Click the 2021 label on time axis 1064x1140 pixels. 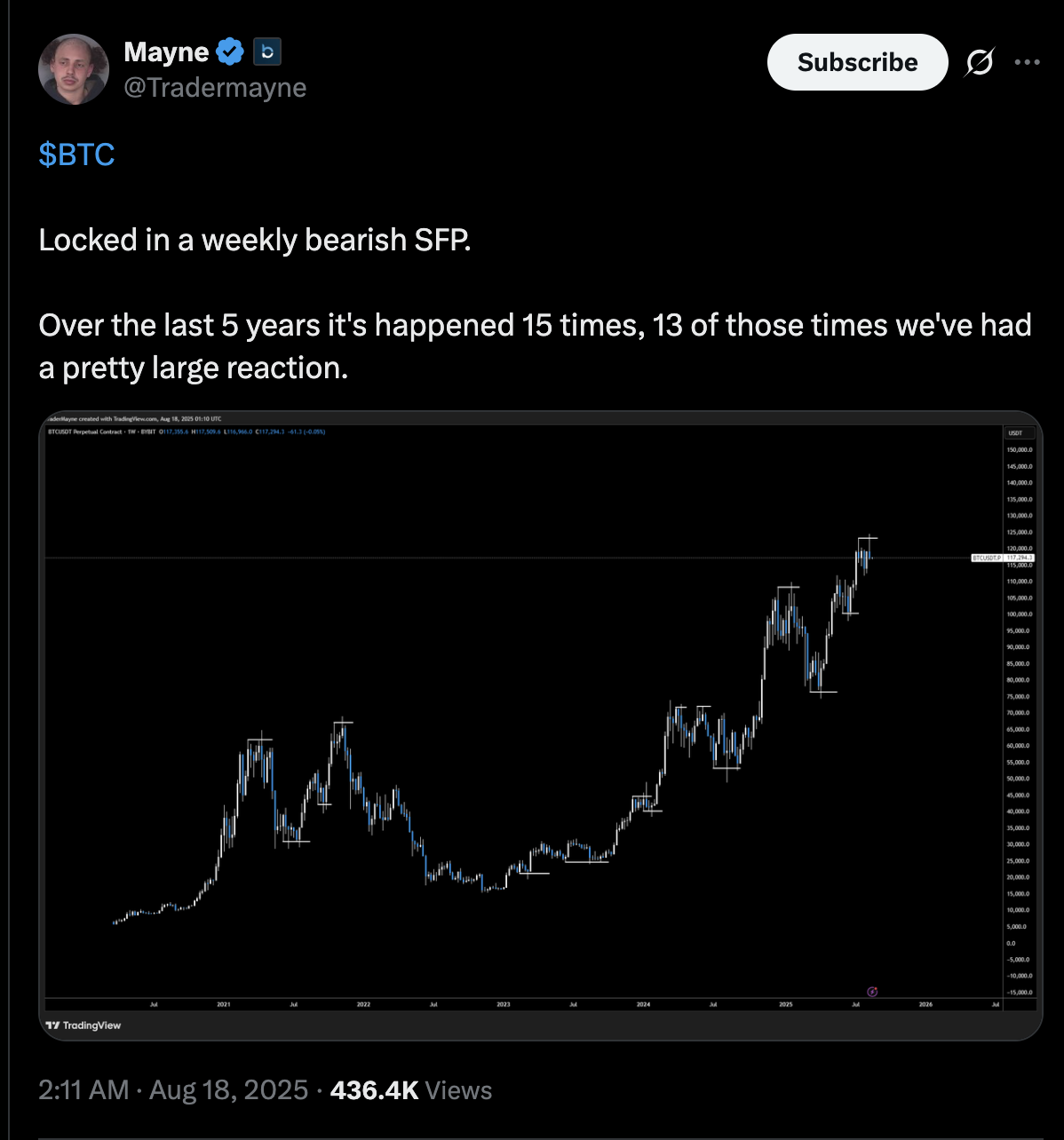(x=224, y=1004)
